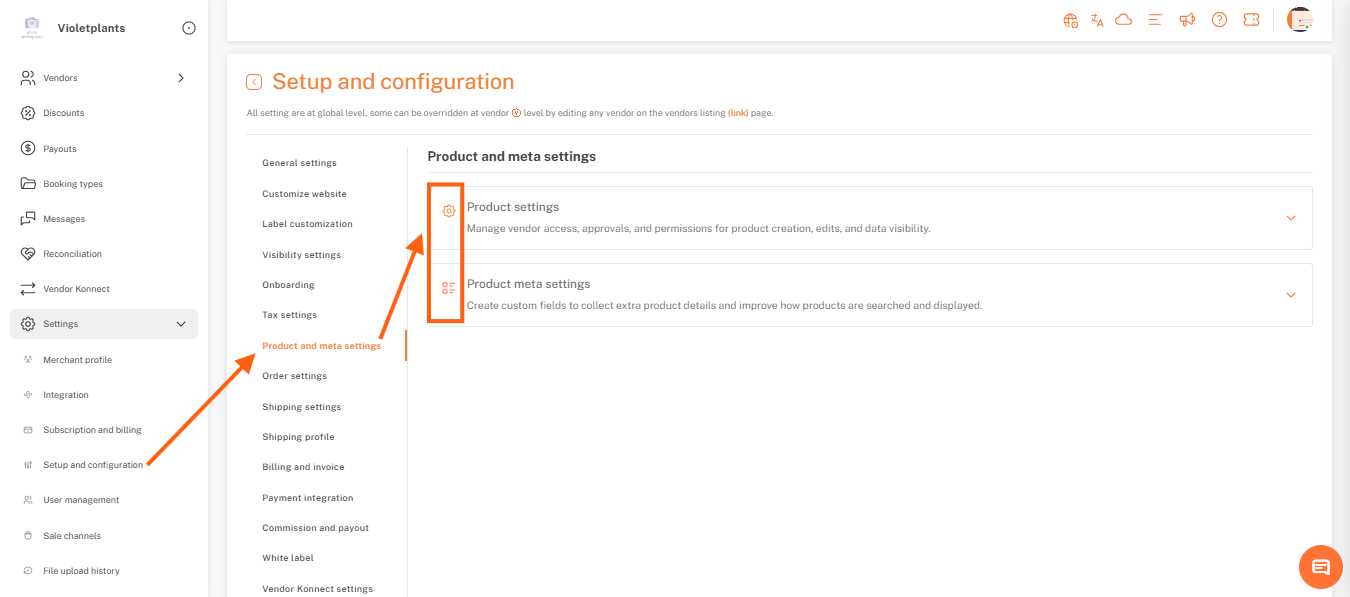The width and height of the screenshot is (1350, 597).
Task: Open the translate language icon
Action: tap(1097, 20)
